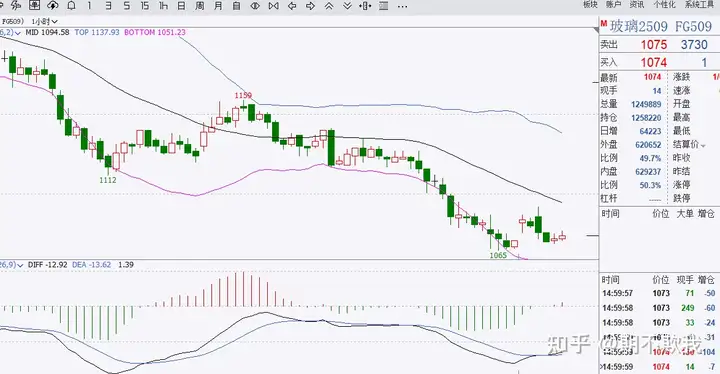The width and height of the screenshot is (720, 374).
Task: Click the right arrow navigation icon
Action: (310, 6)
